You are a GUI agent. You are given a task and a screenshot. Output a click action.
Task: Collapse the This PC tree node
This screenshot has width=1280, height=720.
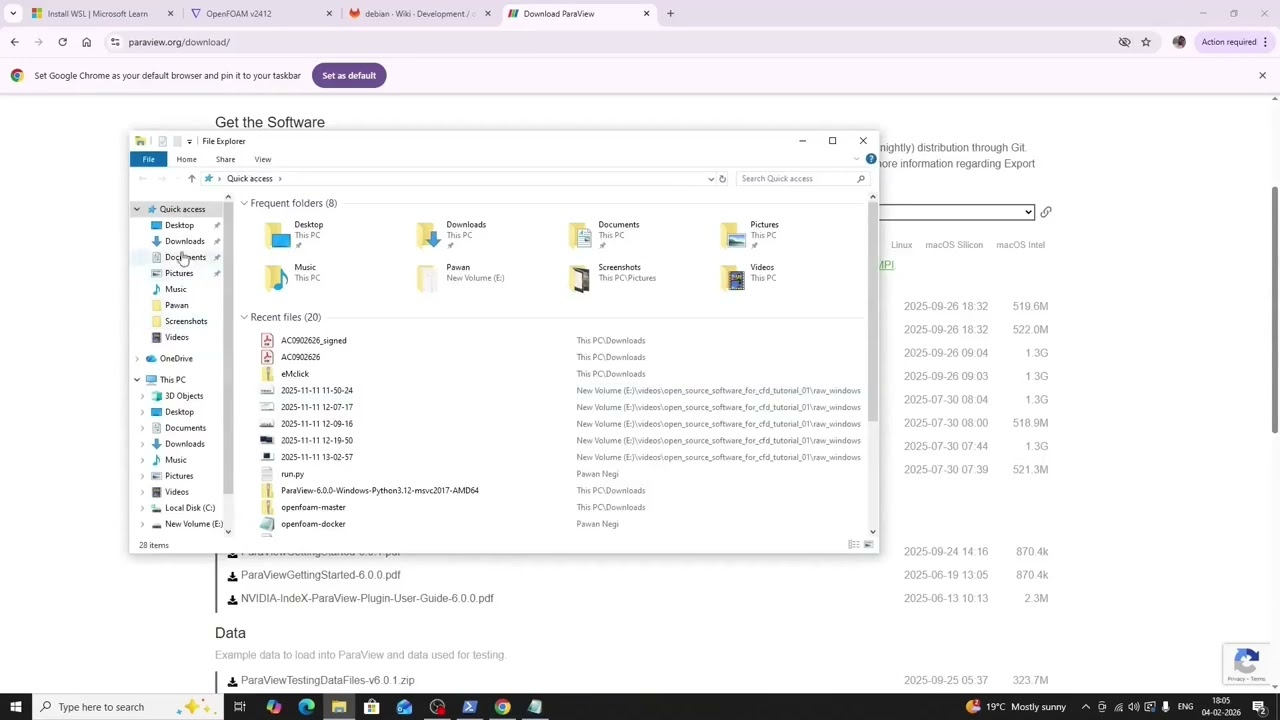click(x=137, y=380)
